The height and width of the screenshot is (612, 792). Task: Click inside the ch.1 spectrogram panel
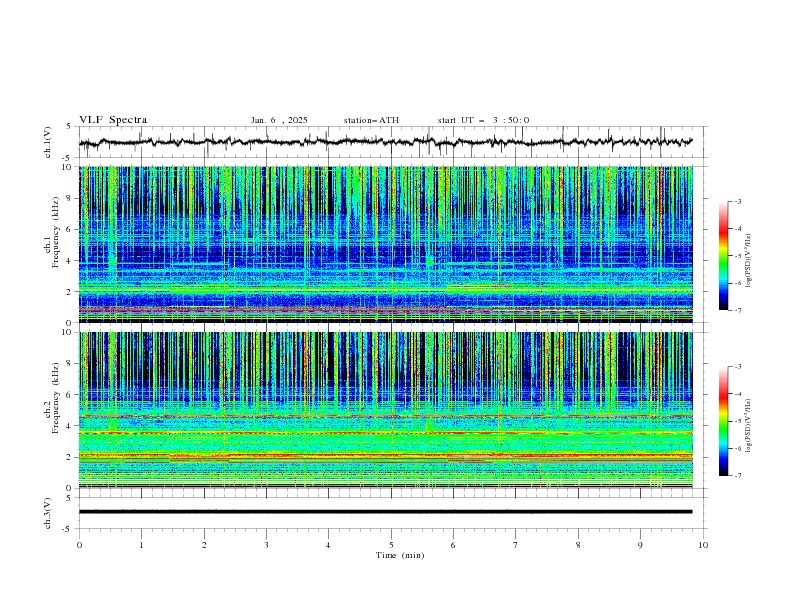386,244
